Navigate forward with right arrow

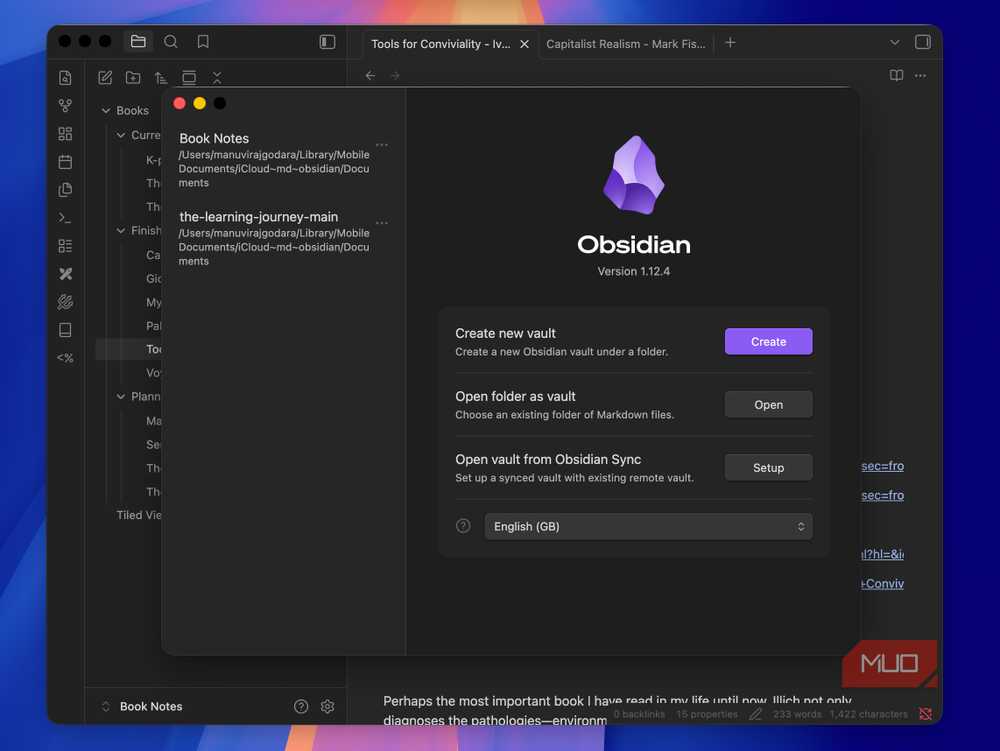pyautogui.click(x=395, y=75)
